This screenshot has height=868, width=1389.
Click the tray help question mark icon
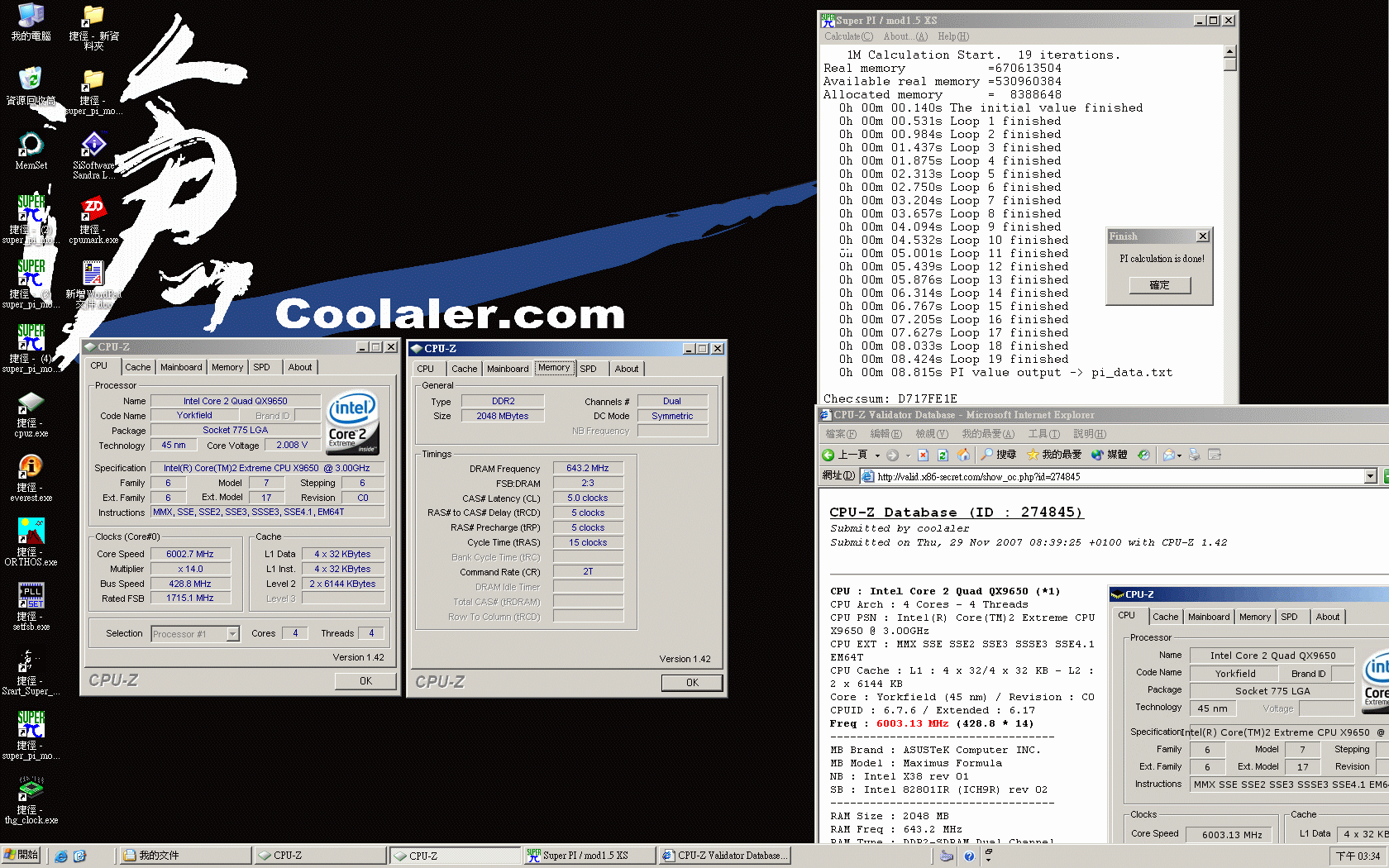point(969,856)
